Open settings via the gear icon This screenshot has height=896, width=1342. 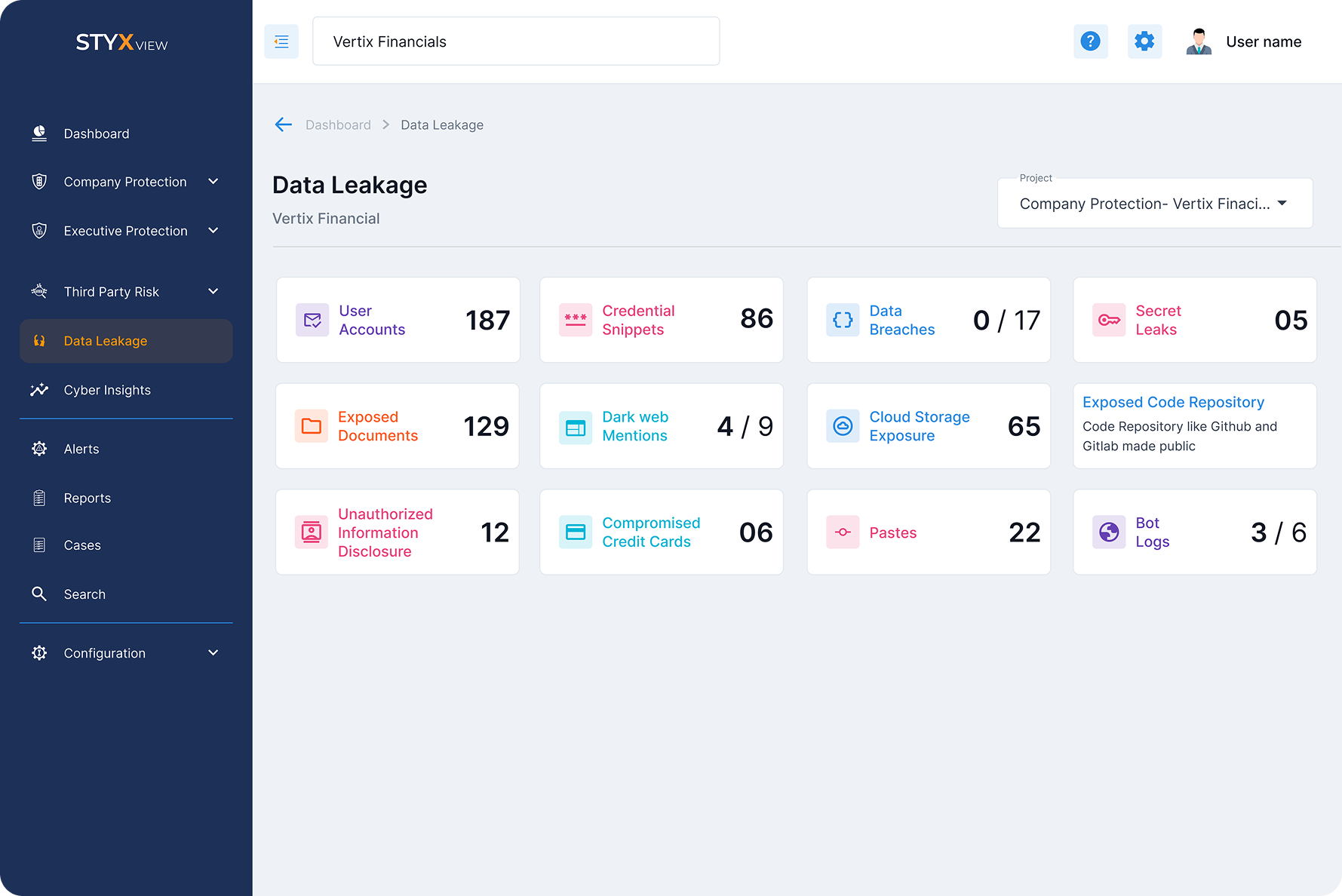[x=1144, y=41]
